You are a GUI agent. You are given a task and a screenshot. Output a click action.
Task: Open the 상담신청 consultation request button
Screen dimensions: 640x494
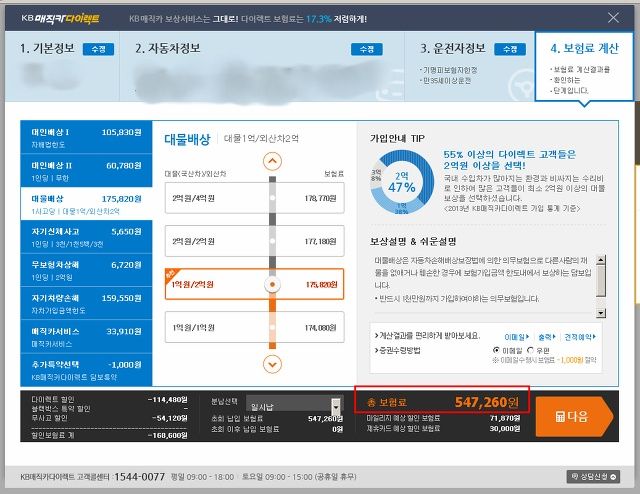593,476
